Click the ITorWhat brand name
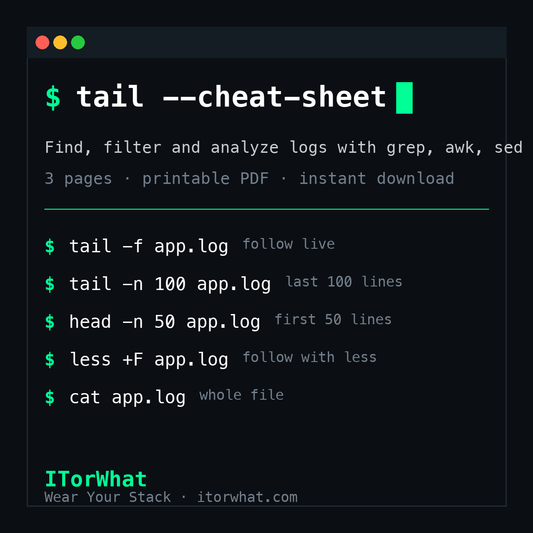Viewport: 533px width, 533px height. (96, 479)
